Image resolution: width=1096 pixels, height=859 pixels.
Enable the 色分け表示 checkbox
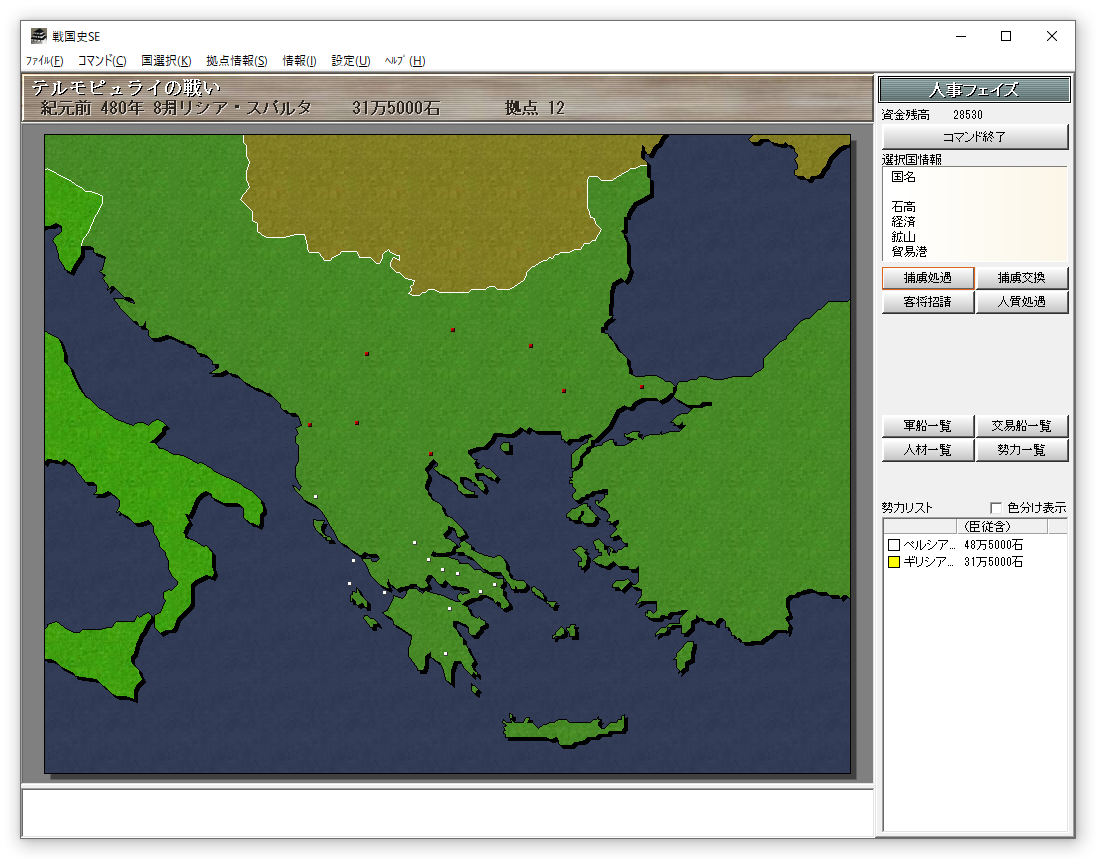995,508
